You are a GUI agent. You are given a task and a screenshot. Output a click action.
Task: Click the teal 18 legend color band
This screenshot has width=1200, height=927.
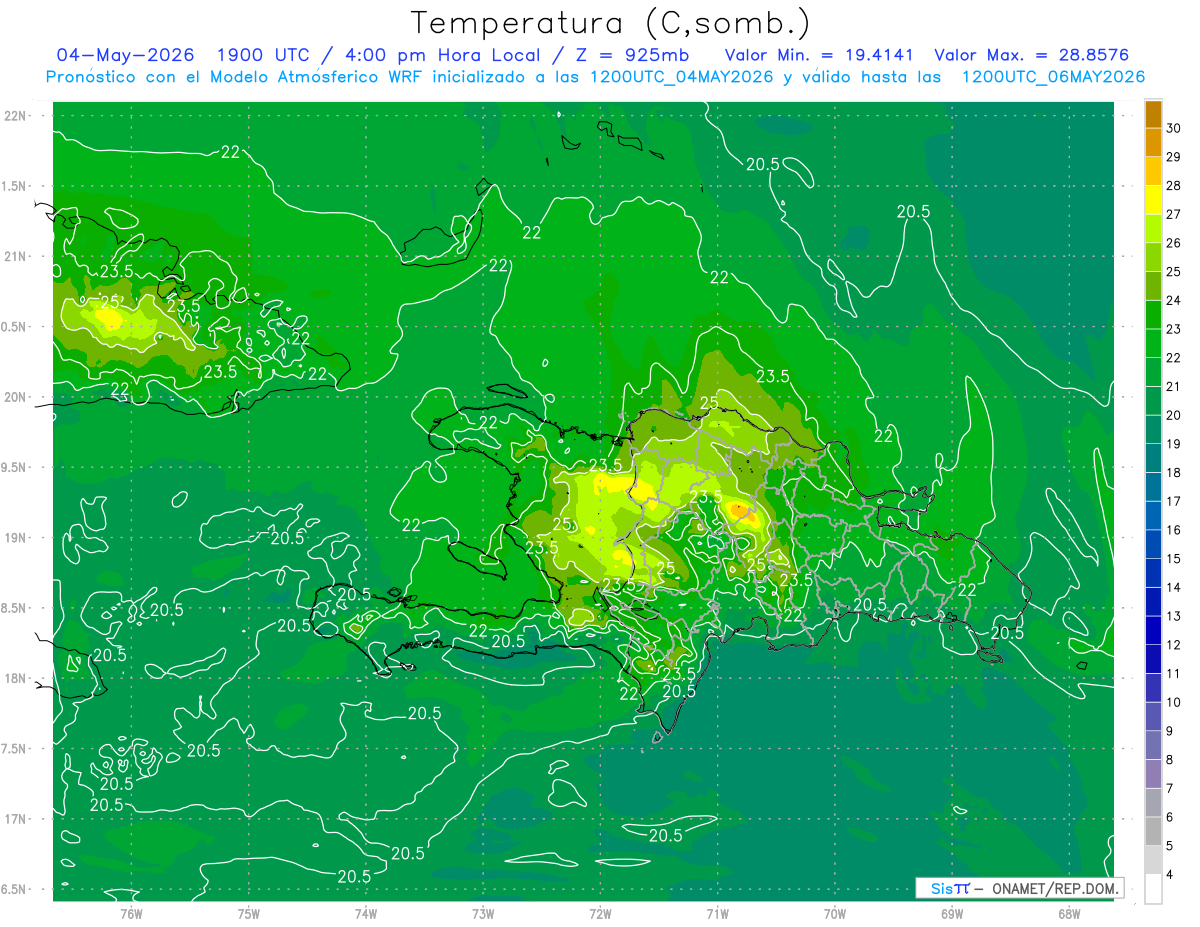(x=1153, y=459)
